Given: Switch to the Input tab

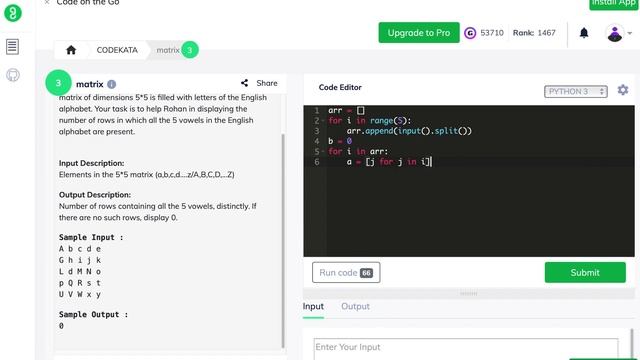Looking at the screenshot, I should tap(313, 307).
